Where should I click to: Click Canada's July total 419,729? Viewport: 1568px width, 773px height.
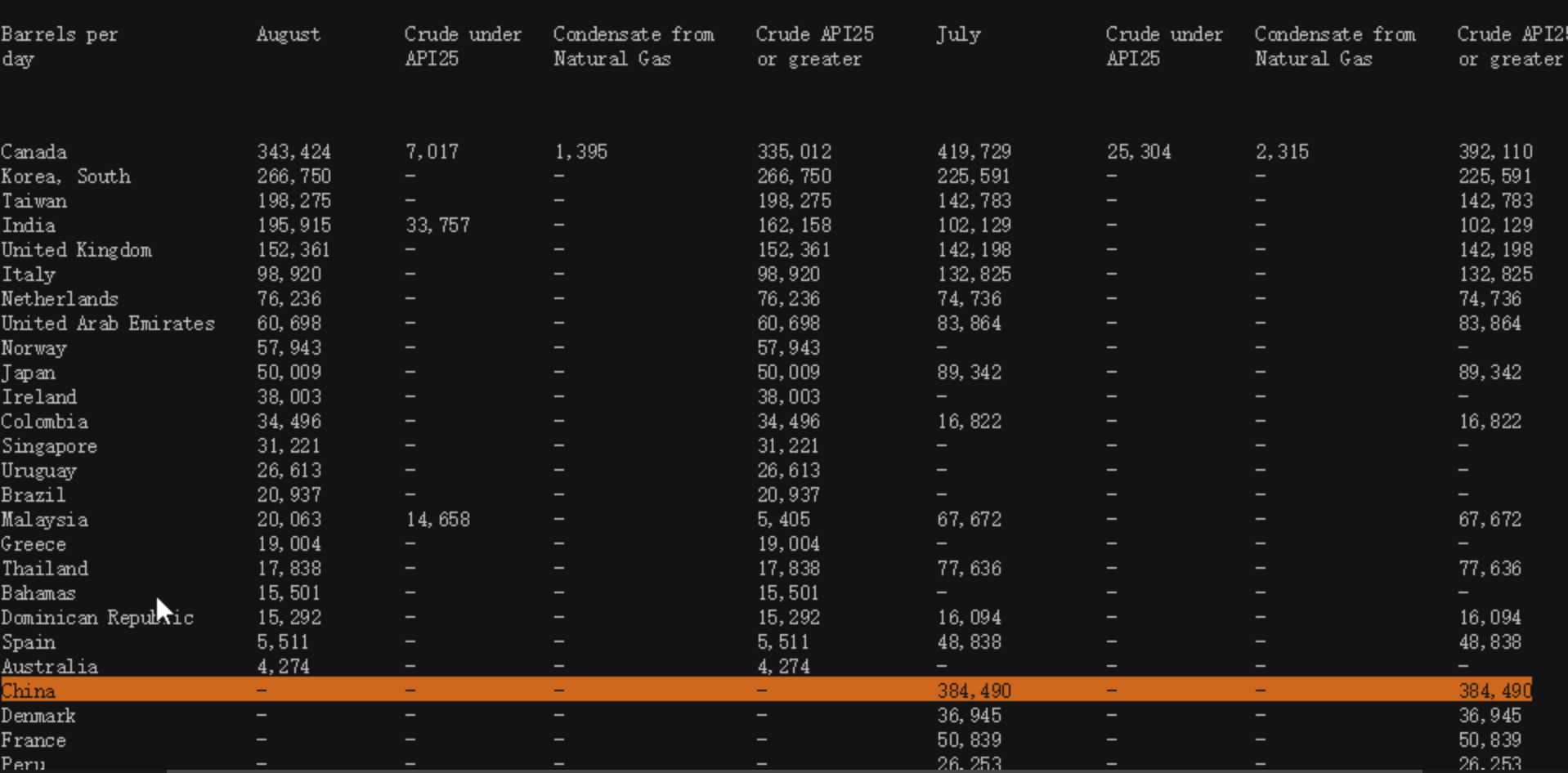[x=974, y=152]
